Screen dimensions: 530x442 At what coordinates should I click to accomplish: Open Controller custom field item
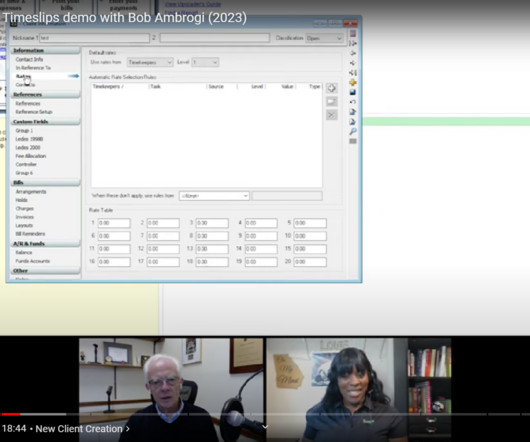(x=26, y=164)
